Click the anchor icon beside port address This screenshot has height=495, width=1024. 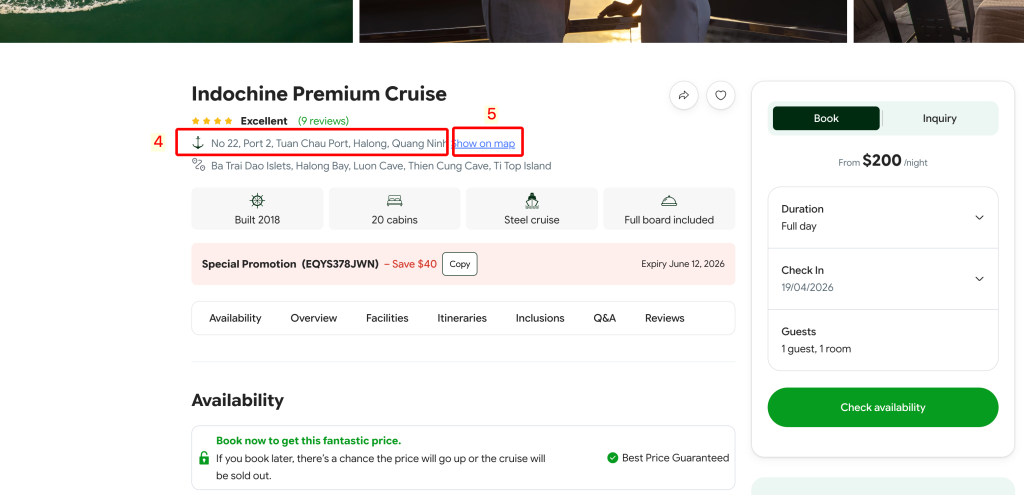click(197, 143)
